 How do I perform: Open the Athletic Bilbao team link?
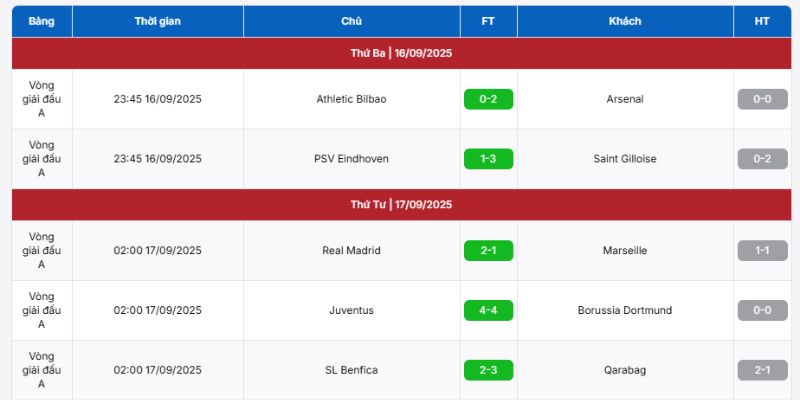point(351,99)
